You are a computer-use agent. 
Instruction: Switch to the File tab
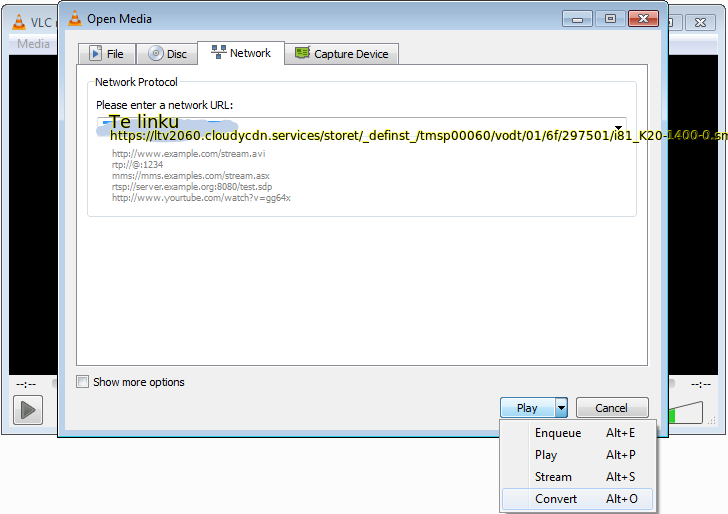pyautogui.click(x=107, y=54)
